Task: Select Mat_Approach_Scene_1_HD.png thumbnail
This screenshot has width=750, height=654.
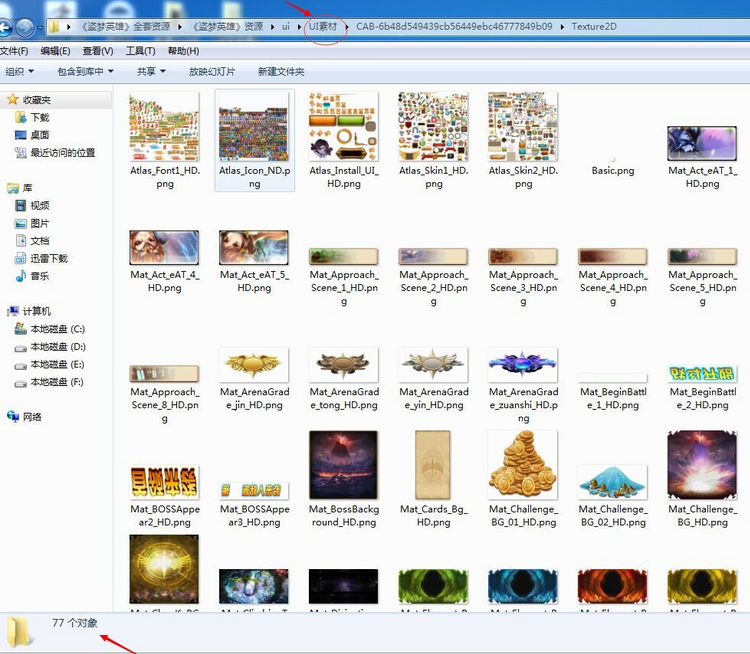Action: click(x=343, y=256)
